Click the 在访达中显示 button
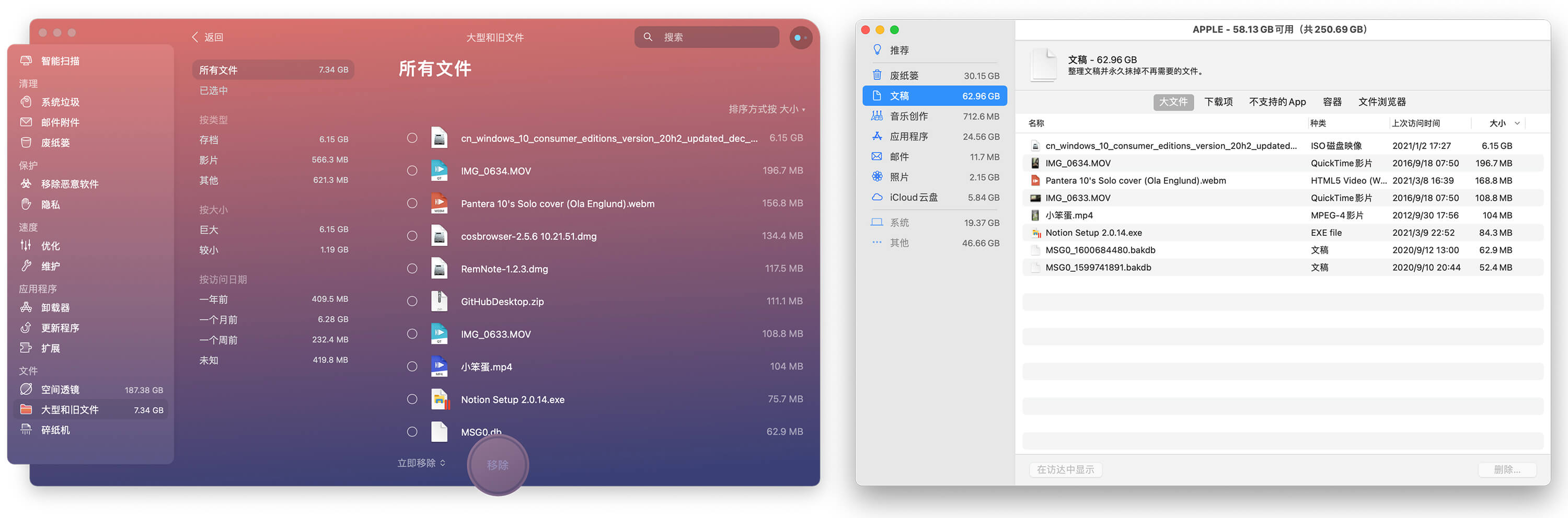The image size is (1568, 518). (x=1065, y=469)
